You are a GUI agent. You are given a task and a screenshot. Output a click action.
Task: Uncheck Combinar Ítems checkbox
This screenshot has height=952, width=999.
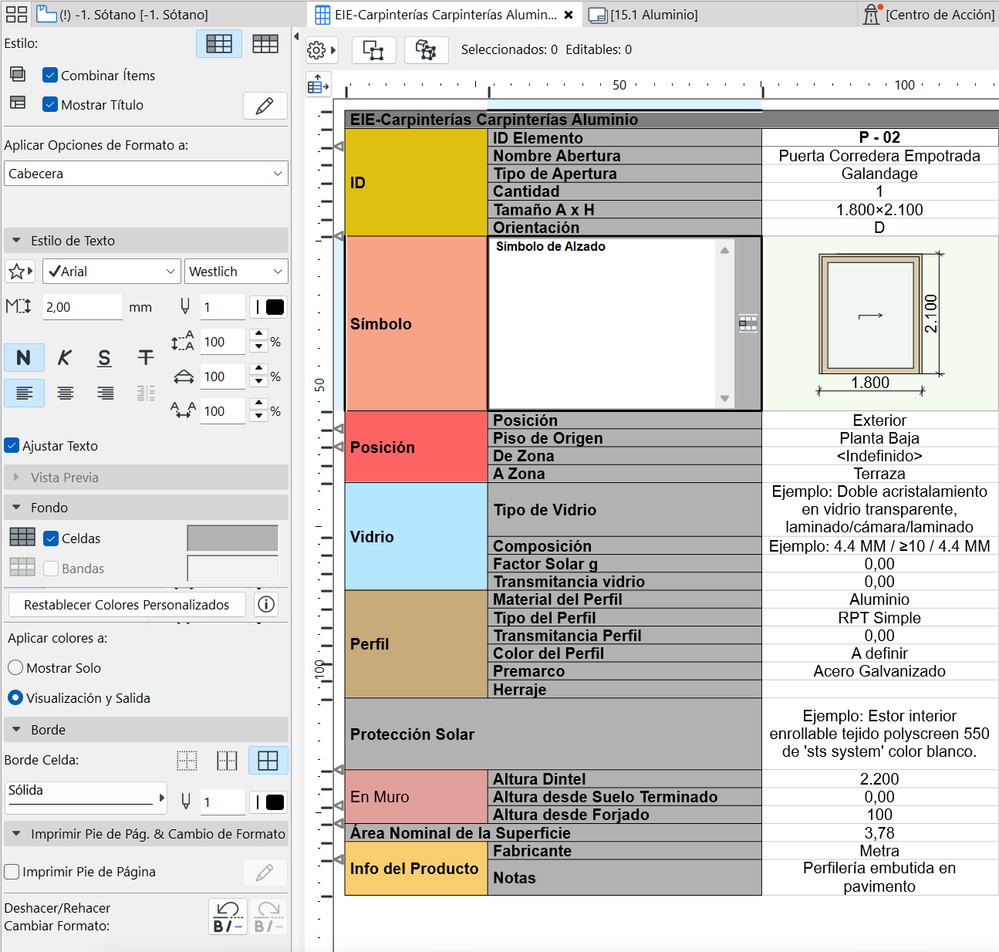(x=50, y=75)
